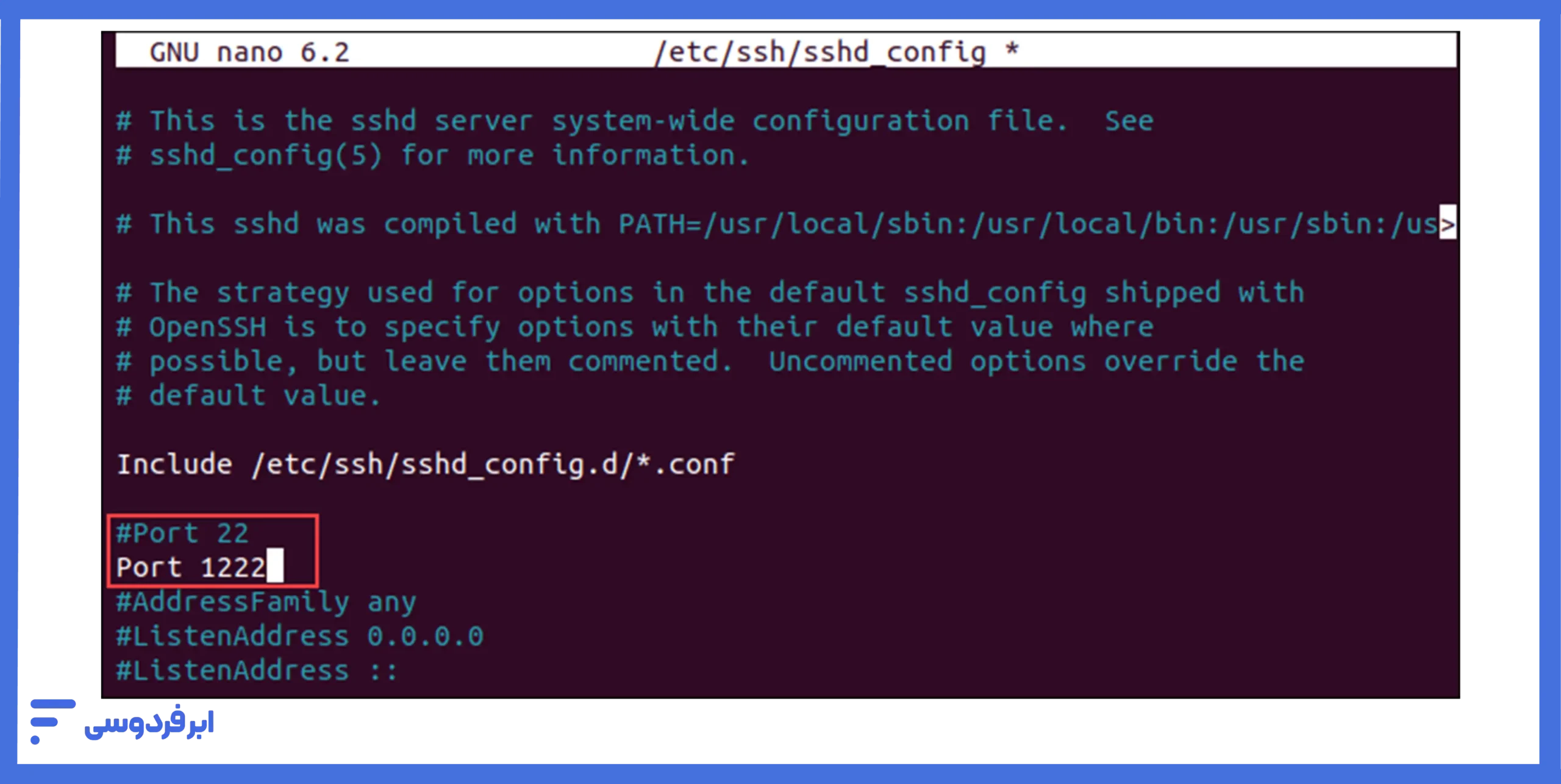The height and width of the screenshot is (784, 1561).
Task: Click the line-overflow ">" marker
Action: pyautogui.click(x=1447, y=223)
